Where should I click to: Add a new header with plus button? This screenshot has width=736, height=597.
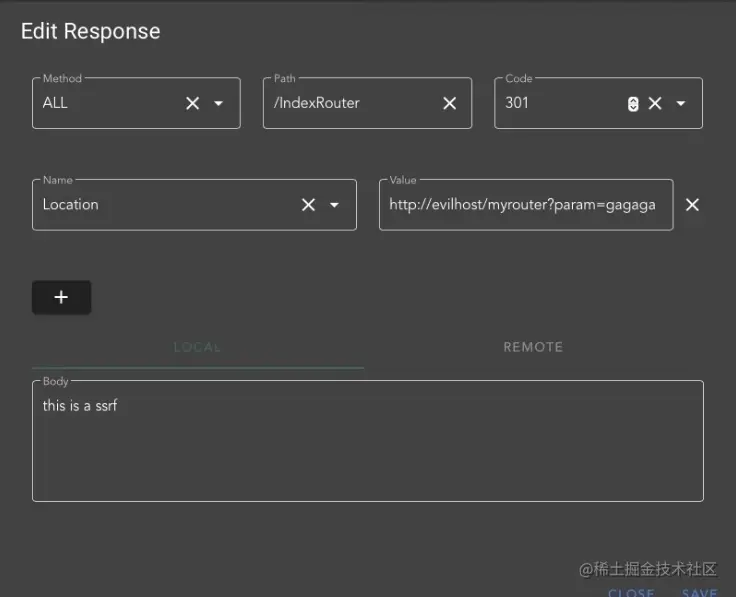pyautogui.click(x=61, y=297)
